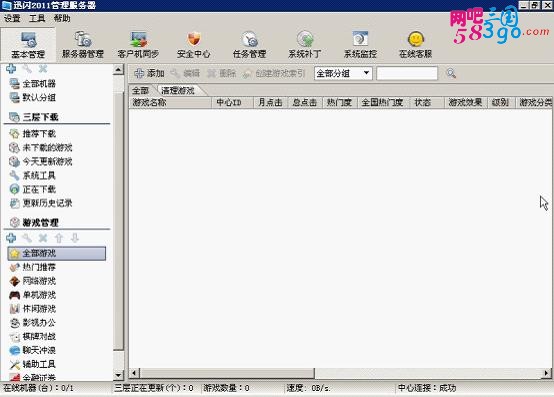
Task: Sort by 游戏名称 column header
Action: click(x=170, y=103)
